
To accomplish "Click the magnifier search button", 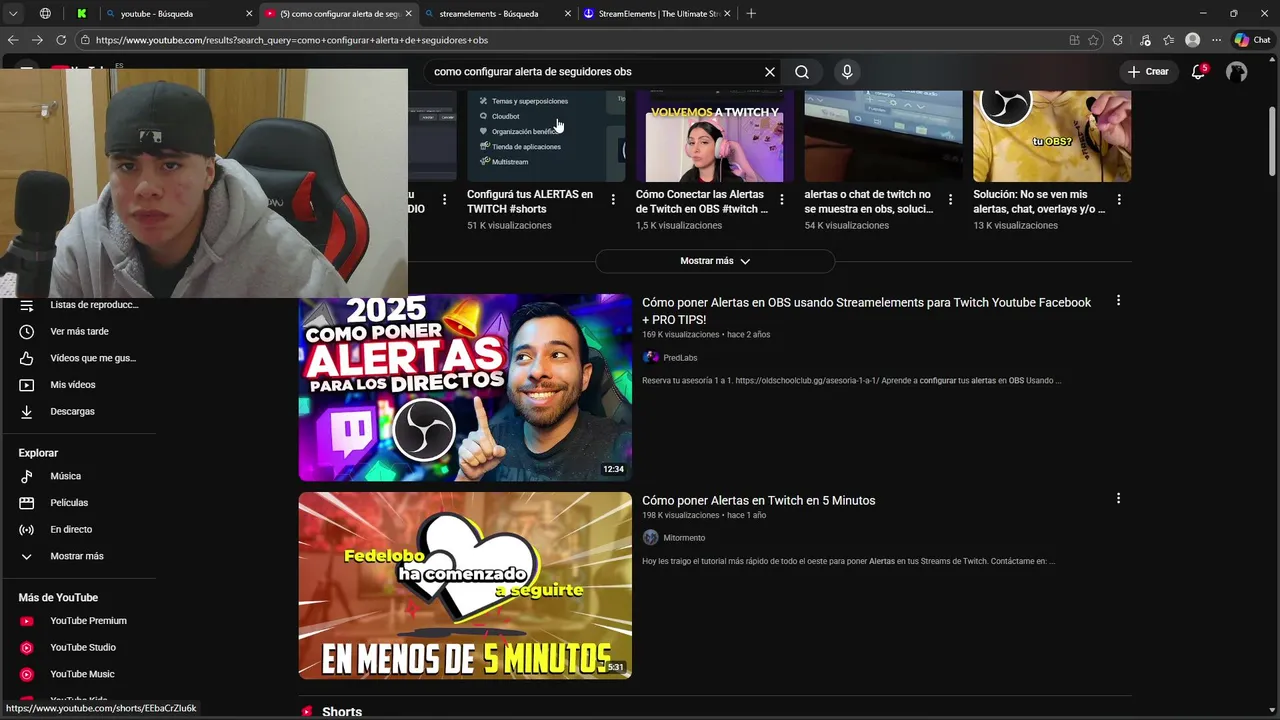I will pyautogui.click(x=802, y=72).
